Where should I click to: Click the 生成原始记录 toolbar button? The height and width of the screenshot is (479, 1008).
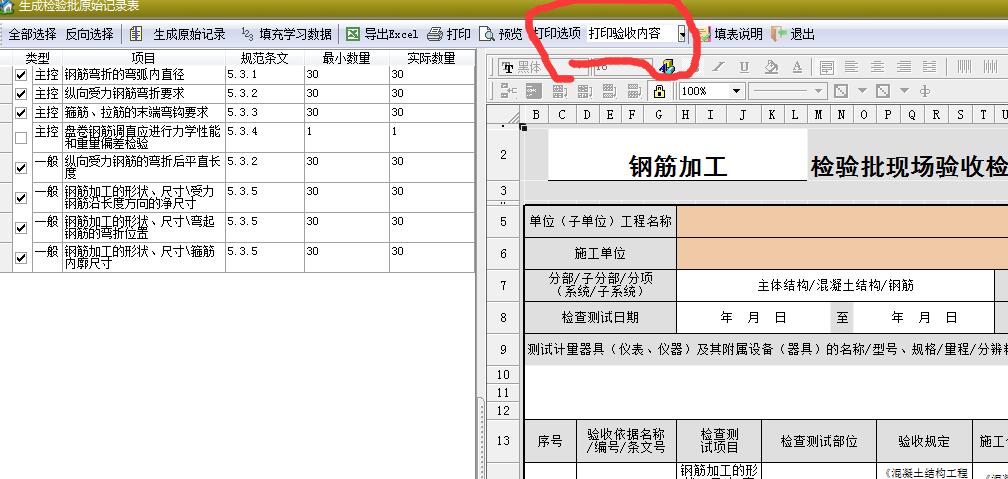[x=180, y=34]
